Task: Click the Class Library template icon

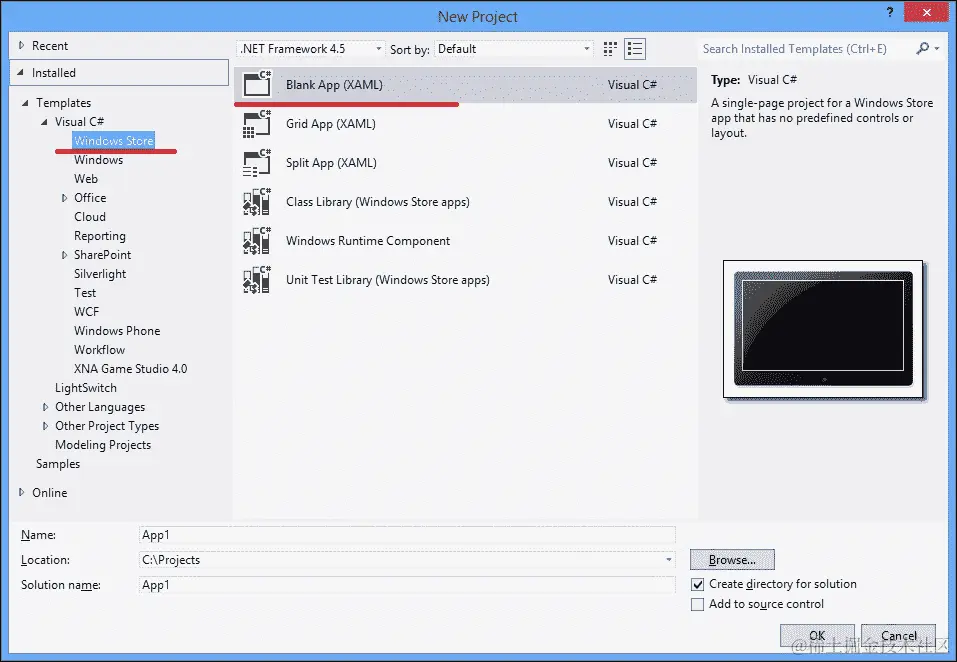Action: coord(257,201)
